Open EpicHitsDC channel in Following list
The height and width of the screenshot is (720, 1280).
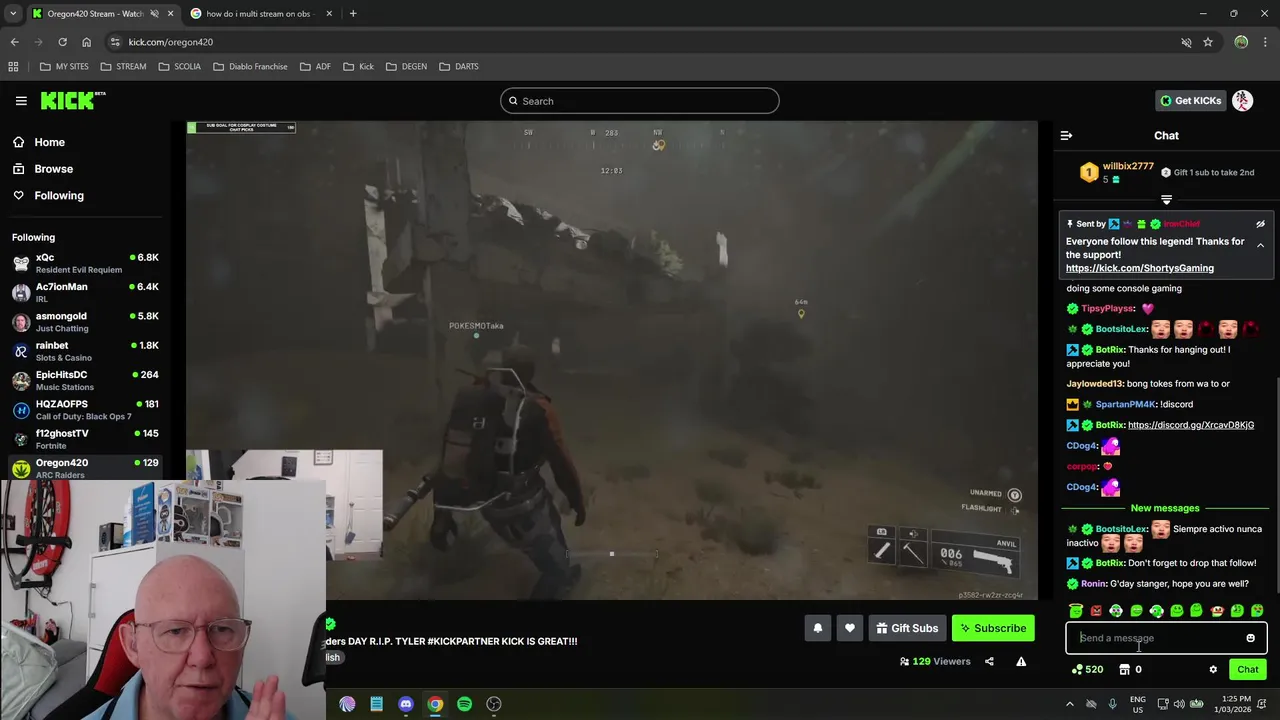click(85, 380)
